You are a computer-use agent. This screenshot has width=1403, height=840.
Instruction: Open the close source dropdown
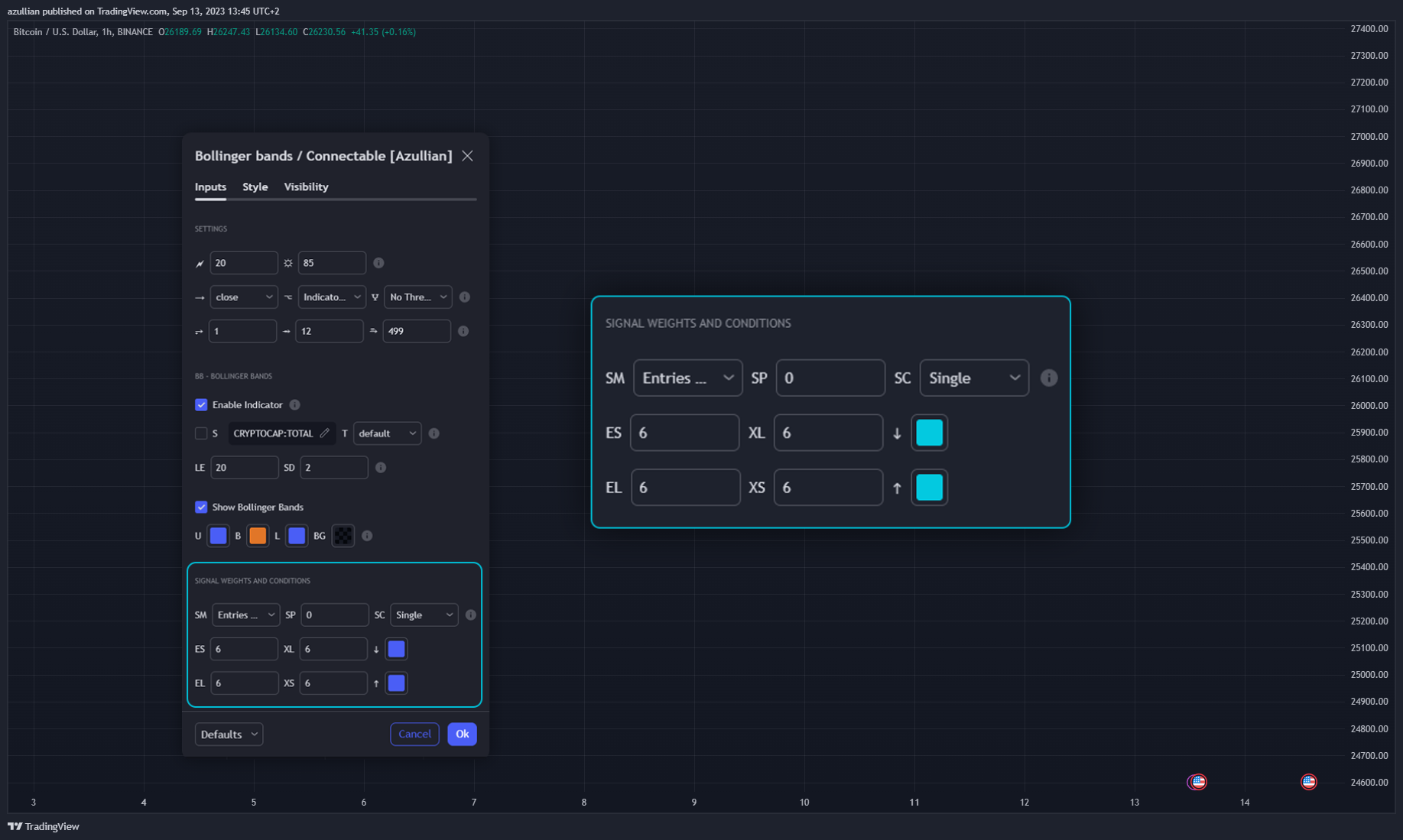tap(243, 297)
